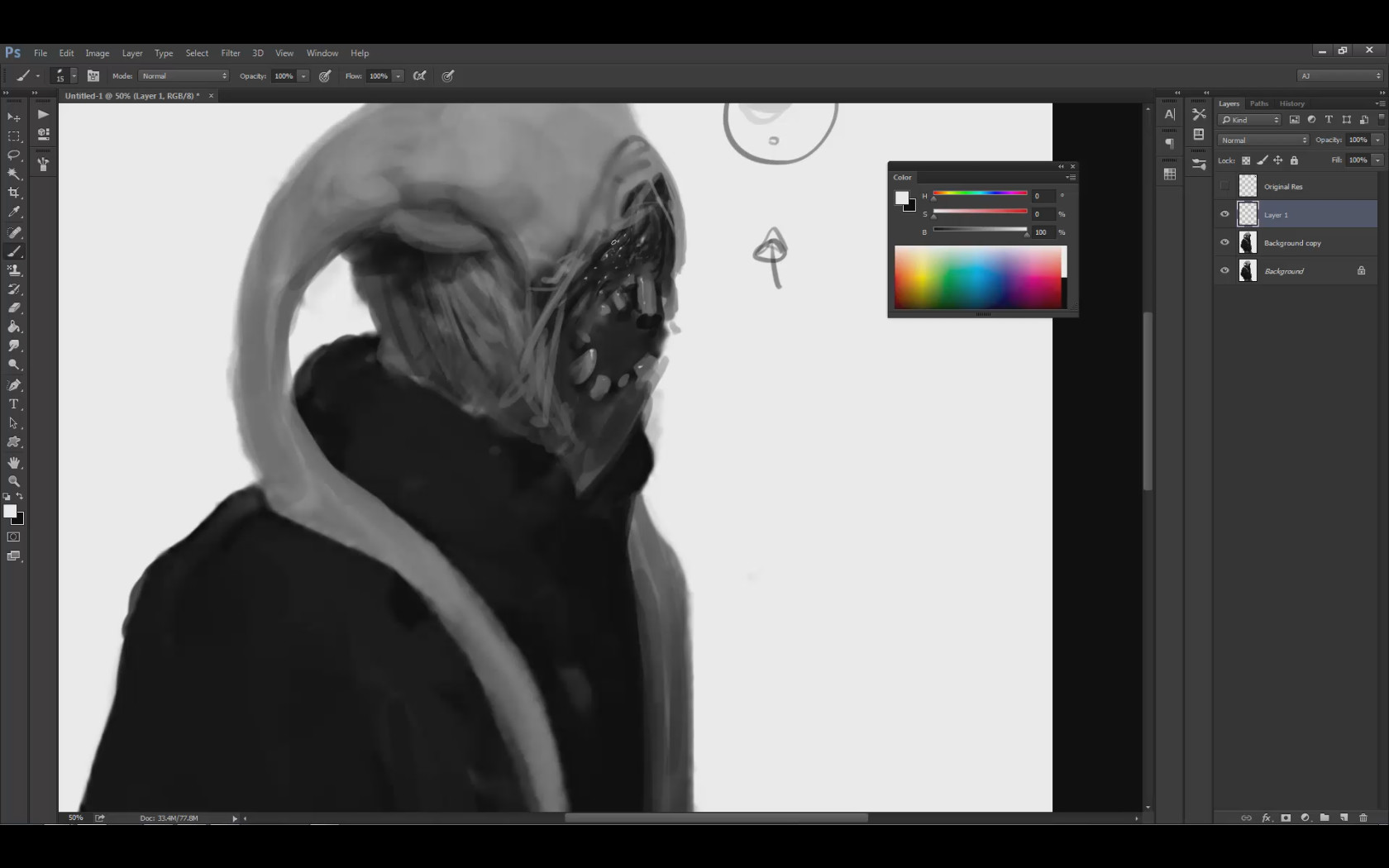Click the color spectrum ramp
The width and height of the screenshot is (1389, 868).
[978, 278]
